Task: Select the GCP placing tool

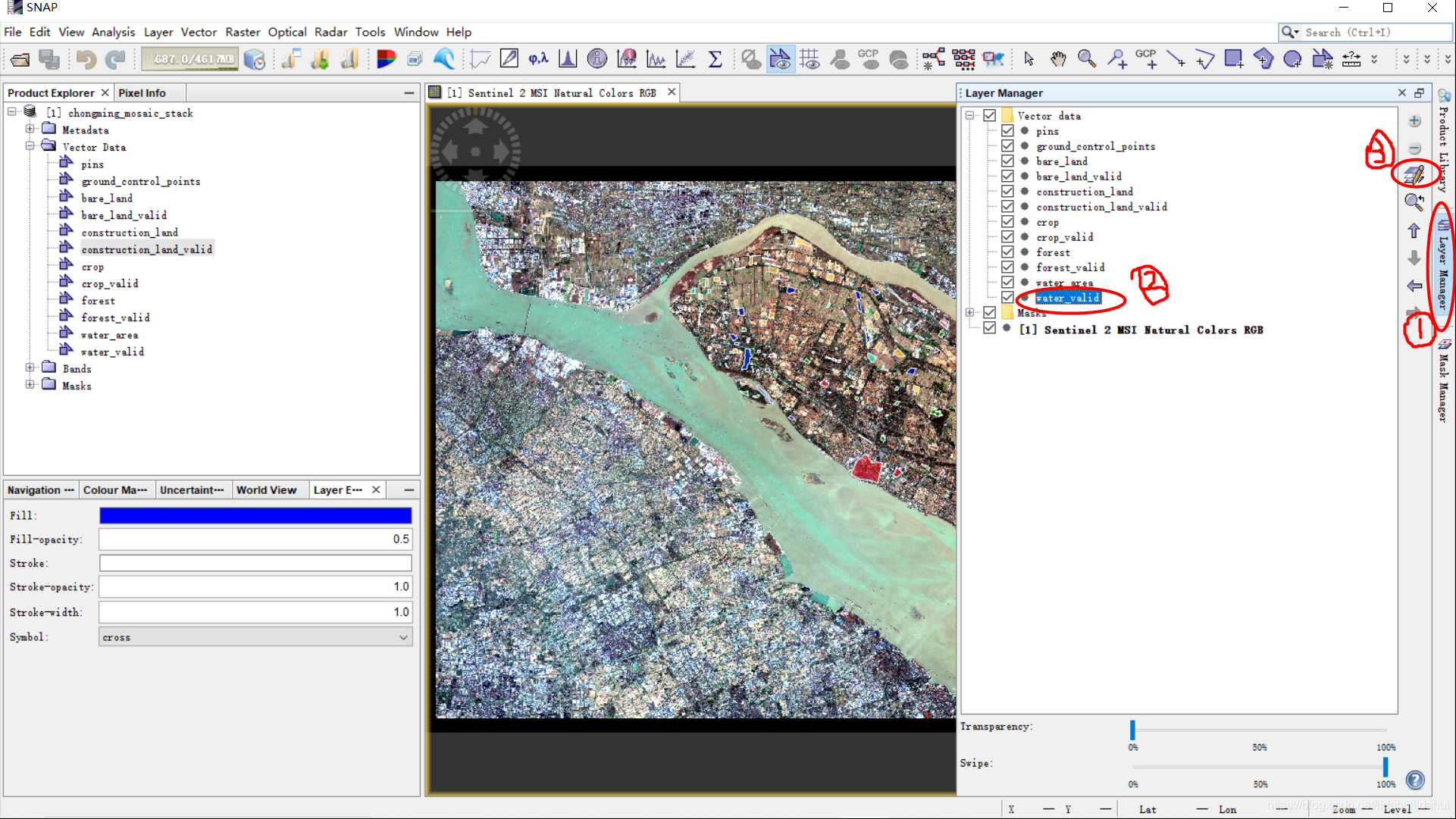Action: [x=1146, y=59]
